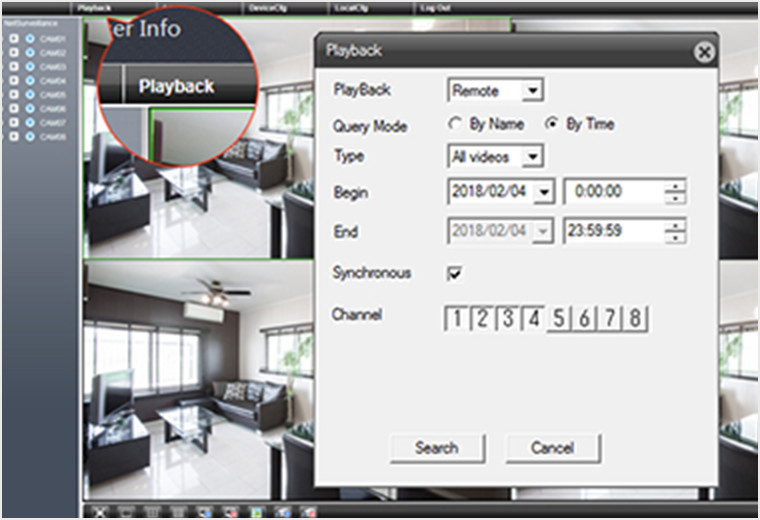Increase Begin time with the up arrow
The height and width of the screenshot is (520, 760).
click(x=676, y=186)
